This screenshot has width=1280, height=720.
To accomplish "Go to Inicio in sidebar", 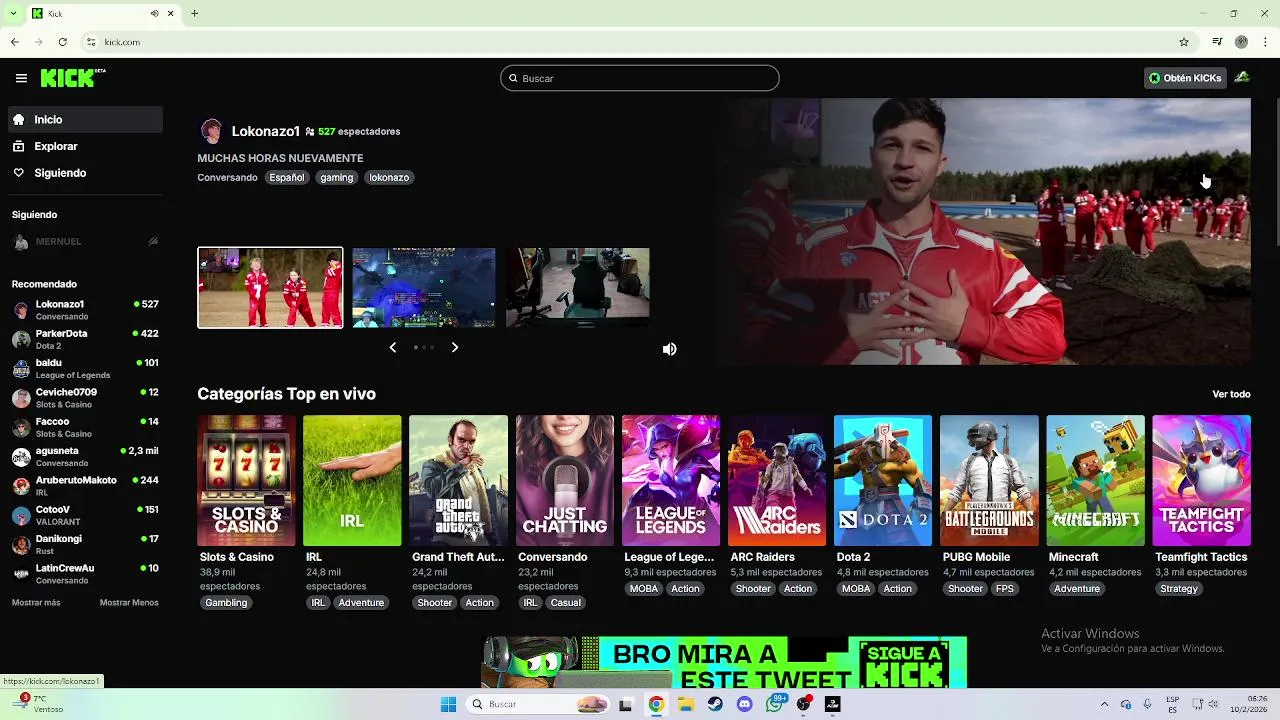I will tap(85, 119).
